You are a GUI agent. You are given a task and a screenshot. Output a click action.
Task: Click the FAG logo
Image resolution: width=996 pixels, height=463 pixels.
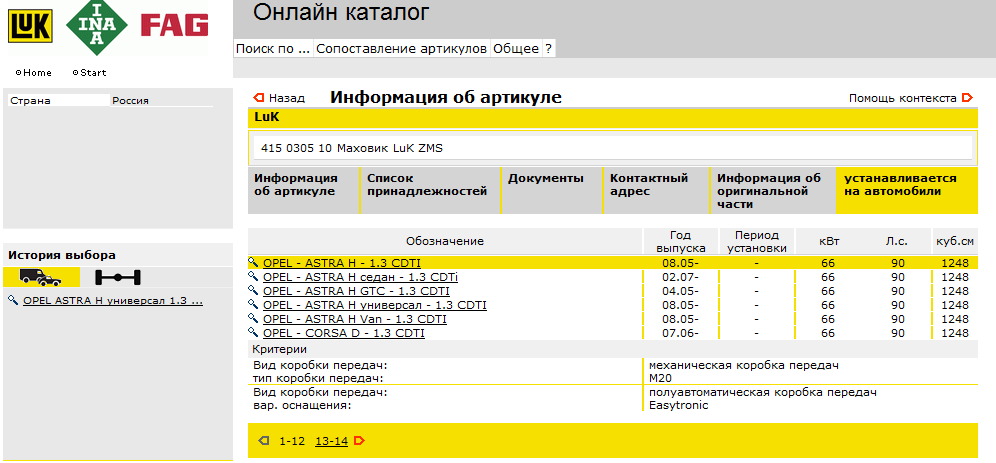click(x=174, y=25)
